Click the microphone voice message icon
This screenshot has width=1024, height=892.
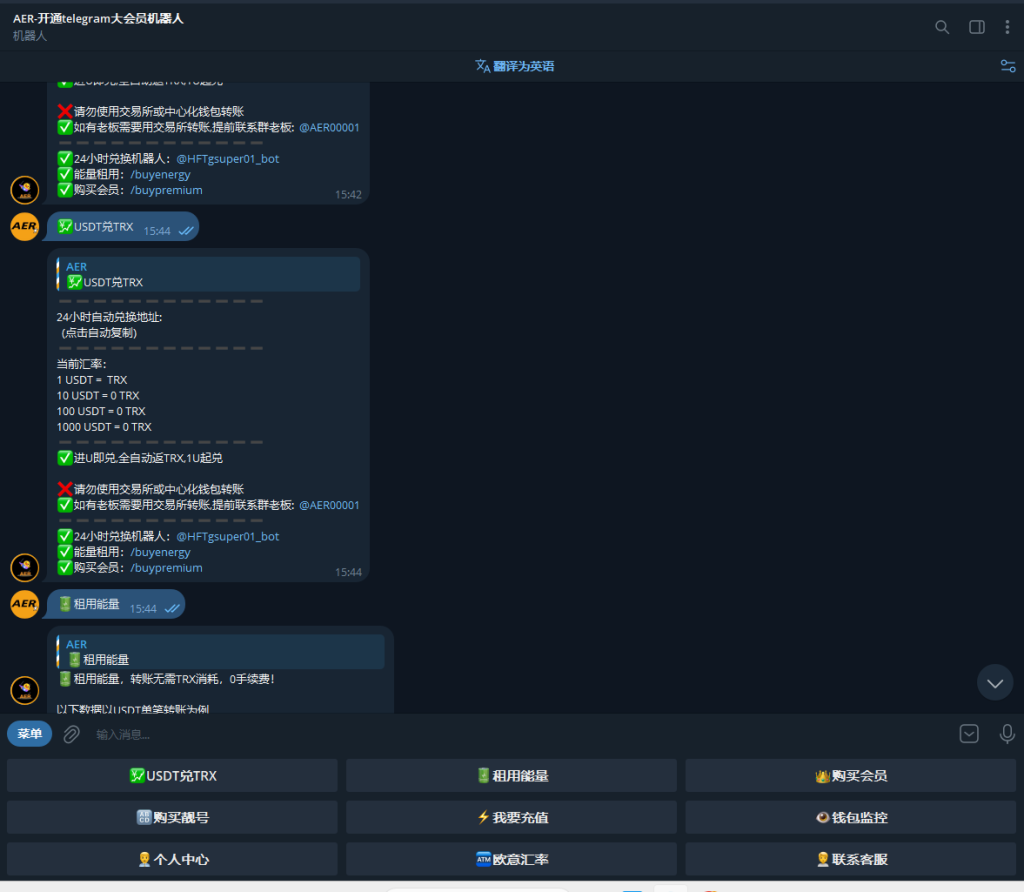tap(1007, 734)
